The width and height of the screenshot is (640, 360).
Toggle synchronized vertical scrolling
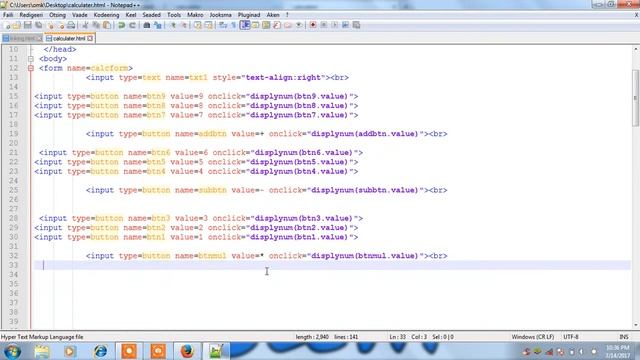198,25
